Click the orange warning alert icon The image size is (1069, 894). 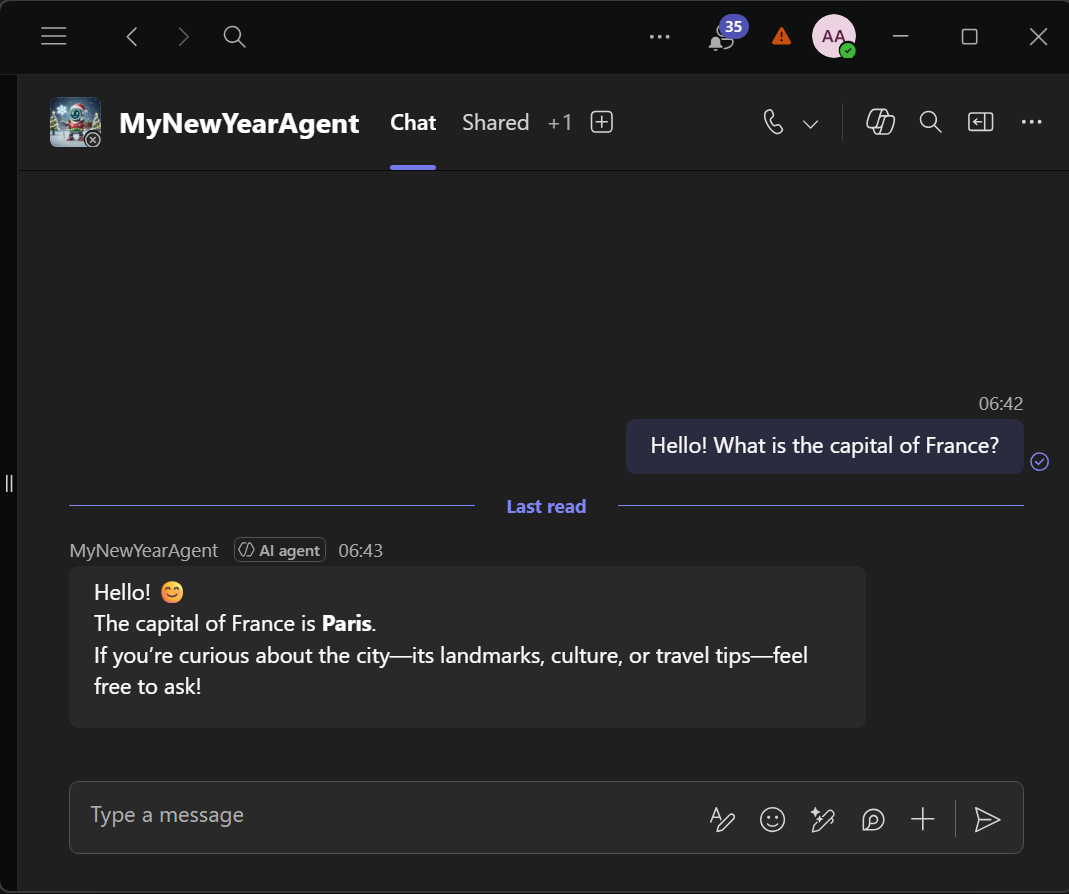pyautogui.click(x=782, y=37)
